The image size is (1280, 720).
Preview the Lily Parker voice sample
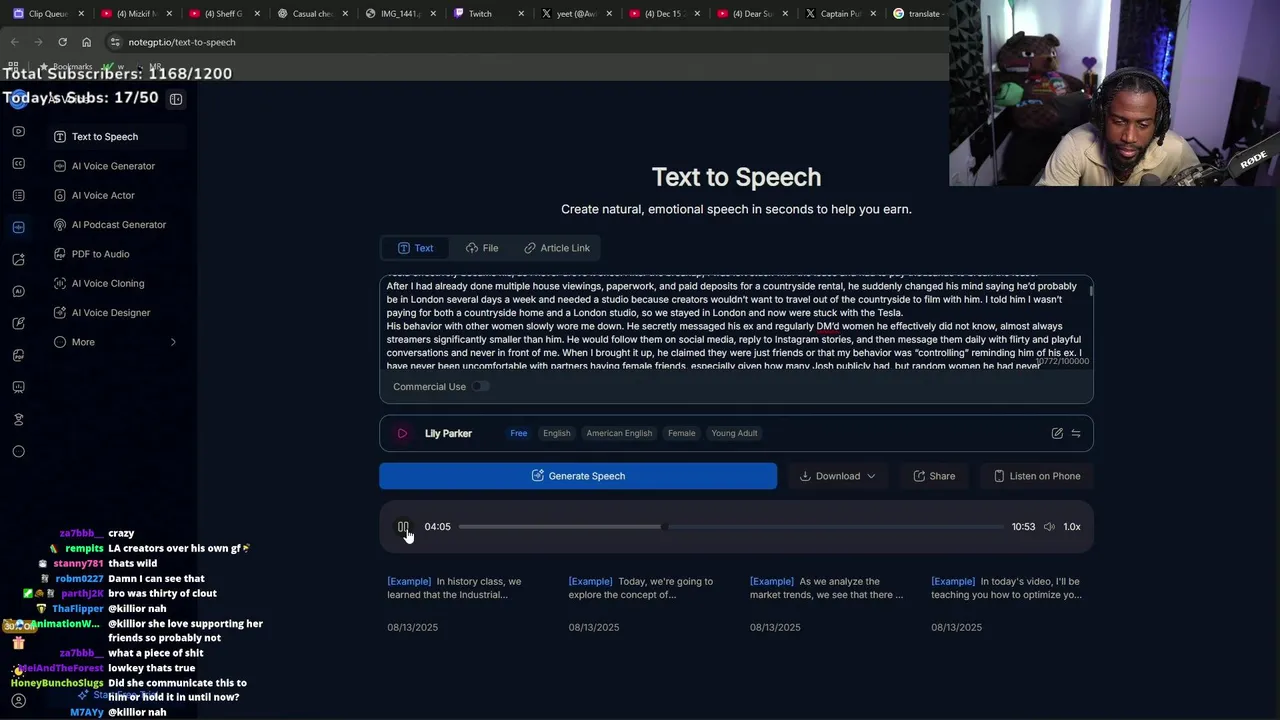click(402, 433)
